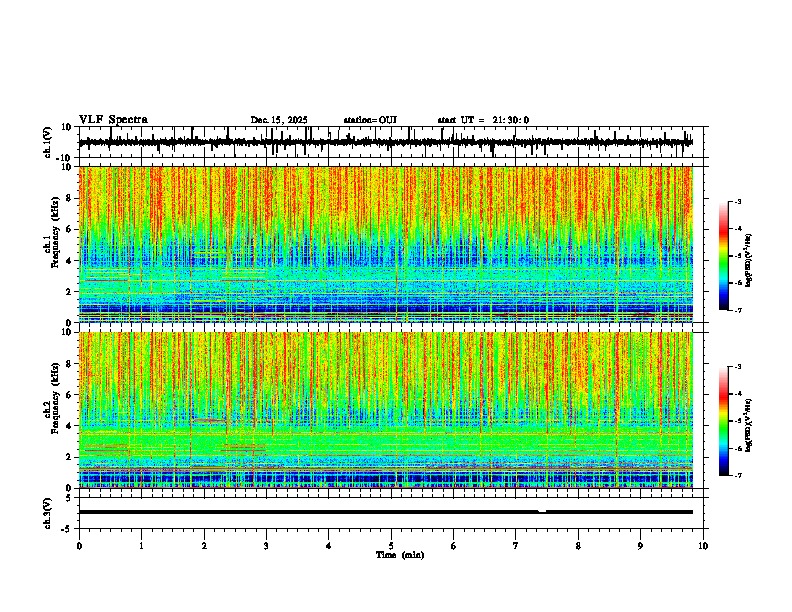Click the "start UT = 21:30:0" text
The image size is (792, 612).
pos(483,120)
